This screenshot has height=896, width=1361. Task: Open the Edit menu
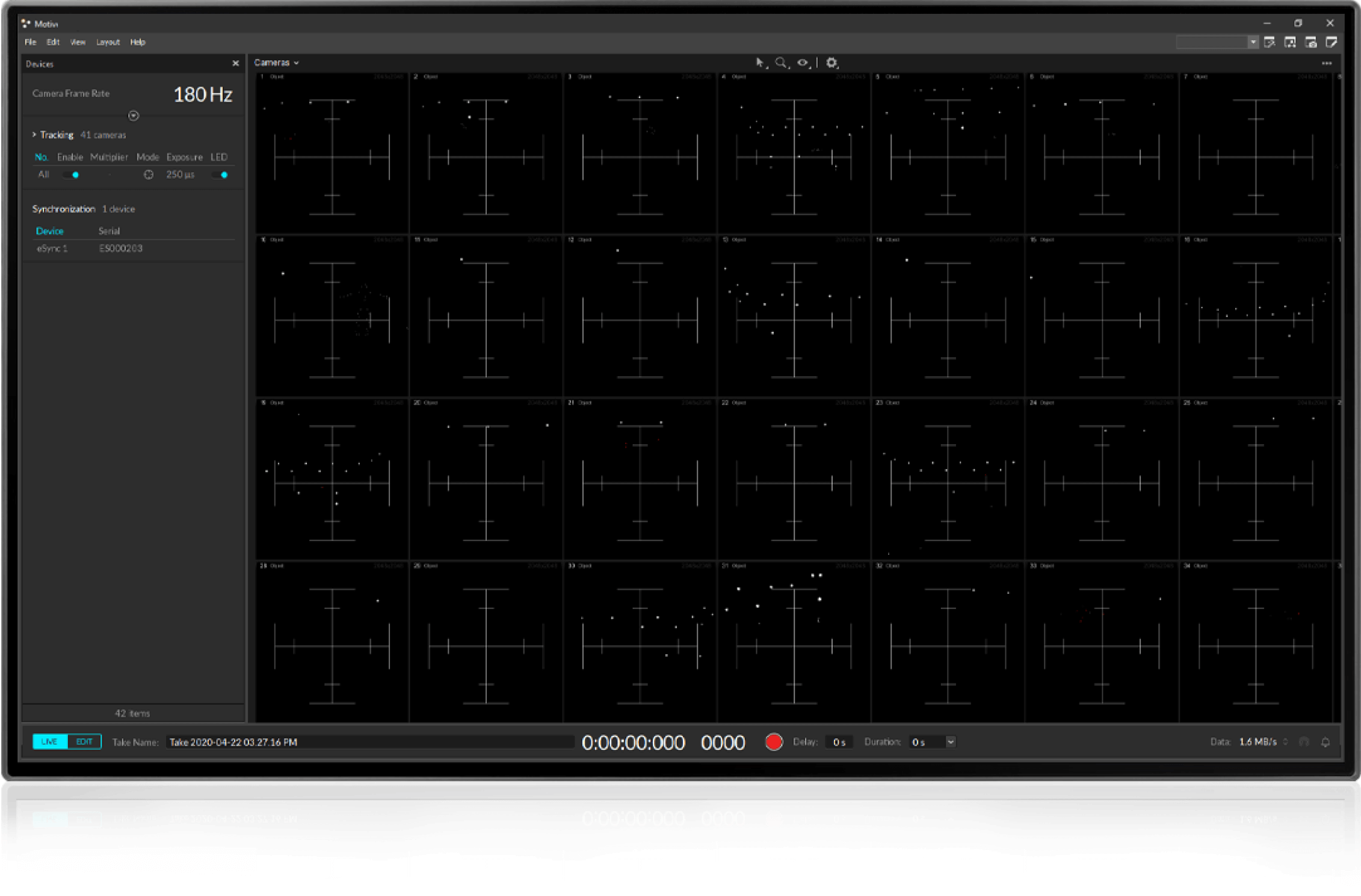coord(53,42)
